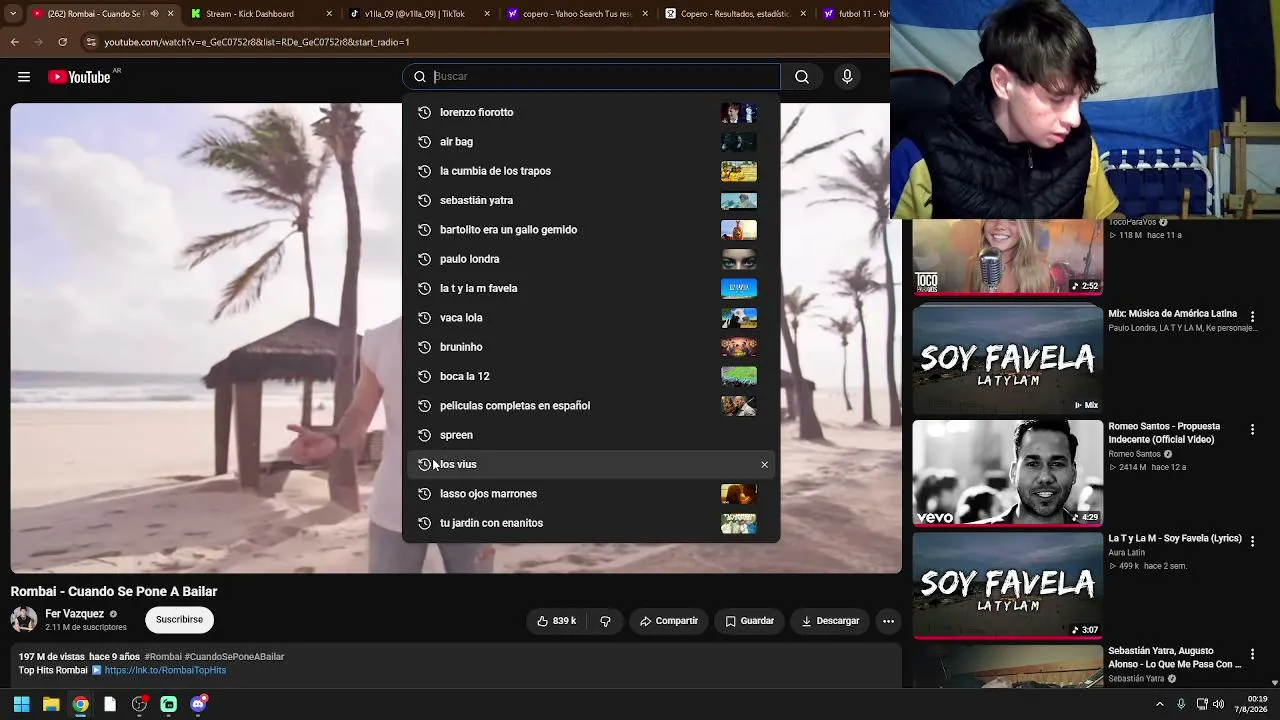This screenshot has height=720, width=1280.
Task: Select 'peliculas completas en español' suggestion
Action: tap(591, 406)
